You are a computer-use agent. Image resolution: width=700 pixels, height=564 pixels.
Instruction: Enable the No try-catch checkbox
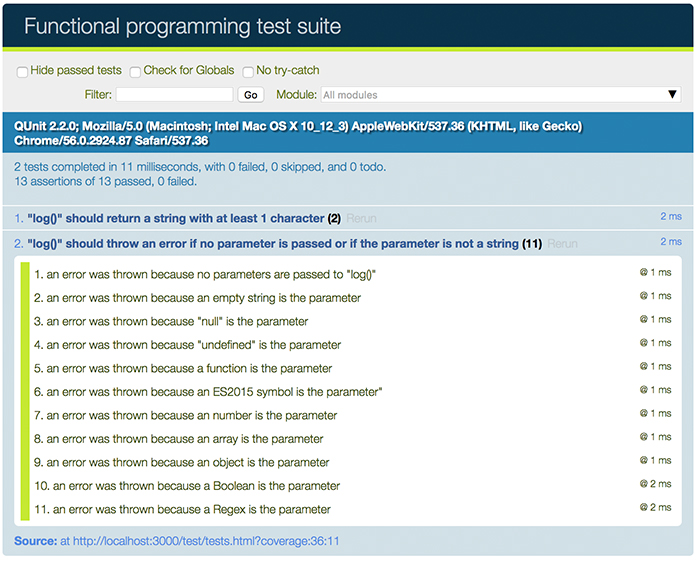[248, 72]
